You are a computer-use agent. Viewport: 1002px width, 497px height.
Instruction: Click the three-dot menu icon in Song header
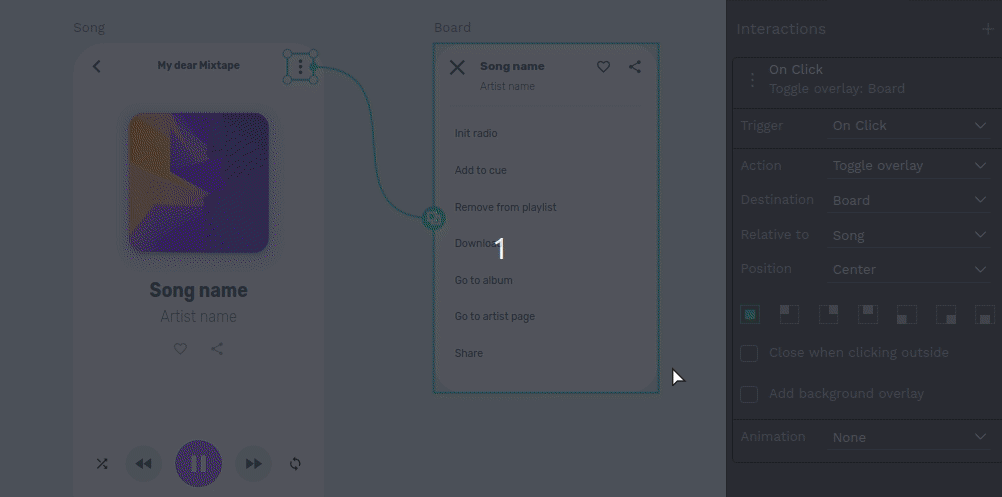pos(301,67)
